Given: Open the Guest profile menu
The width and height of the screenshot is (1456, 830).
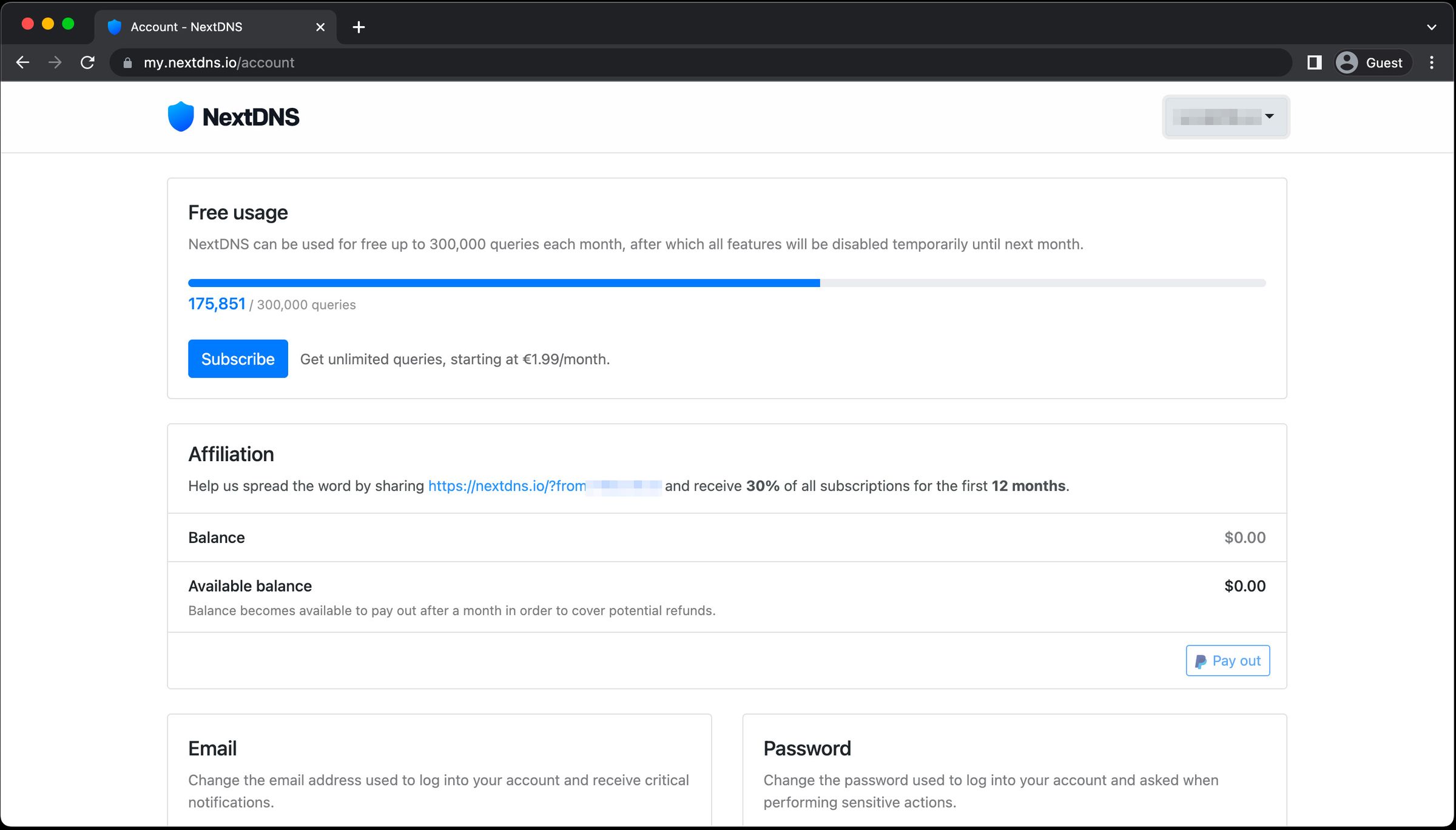Looking at the screenshot, I should [1373, 62].
